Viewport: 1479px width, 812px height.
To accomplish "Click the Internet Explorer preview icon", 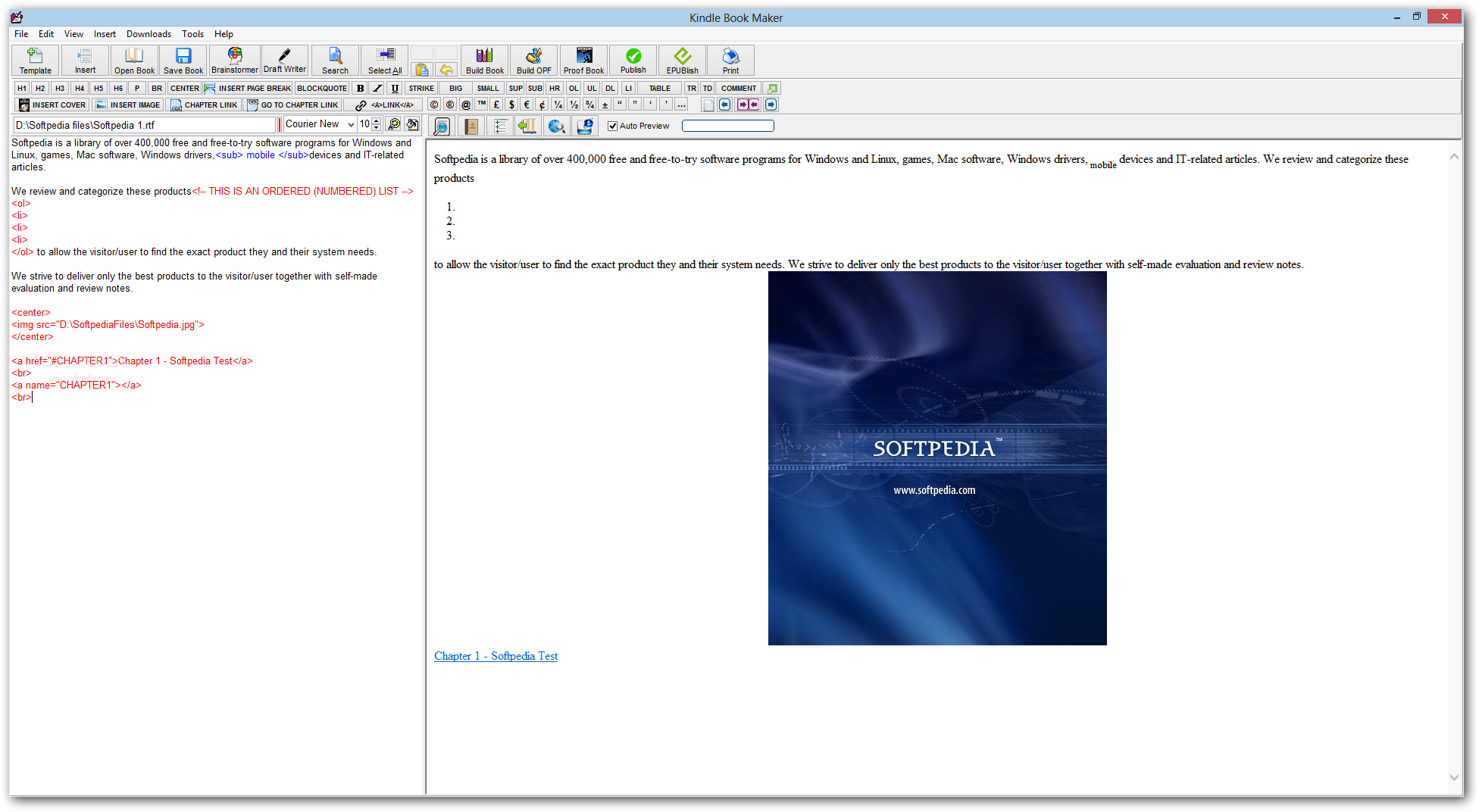I will (585, 126).
